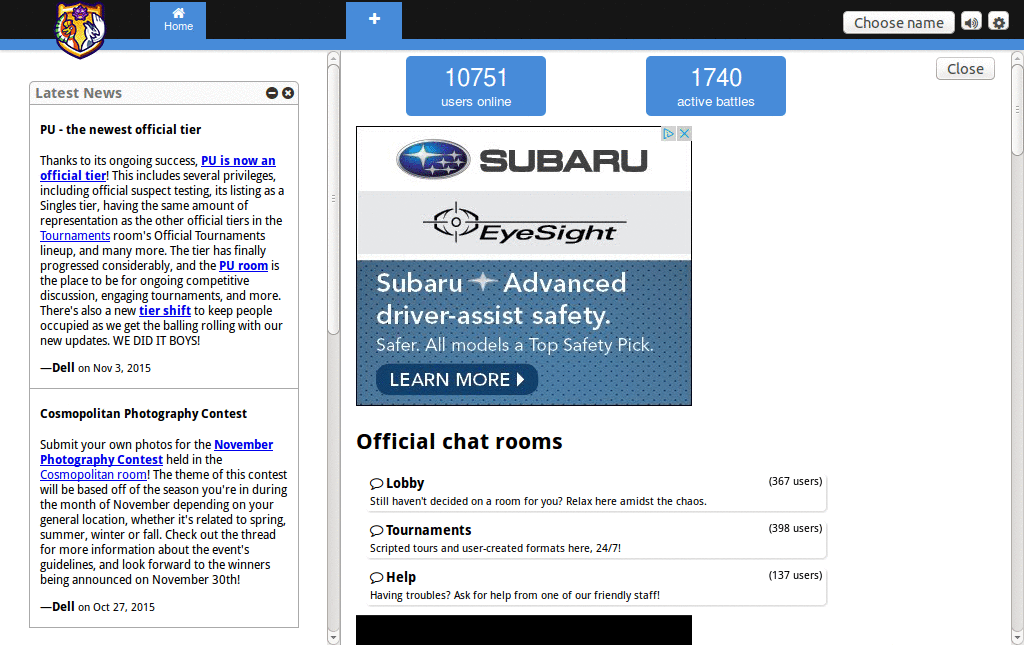Click the Close button in rooms panel
The image size is (1024, 645).
click(965, 69)
